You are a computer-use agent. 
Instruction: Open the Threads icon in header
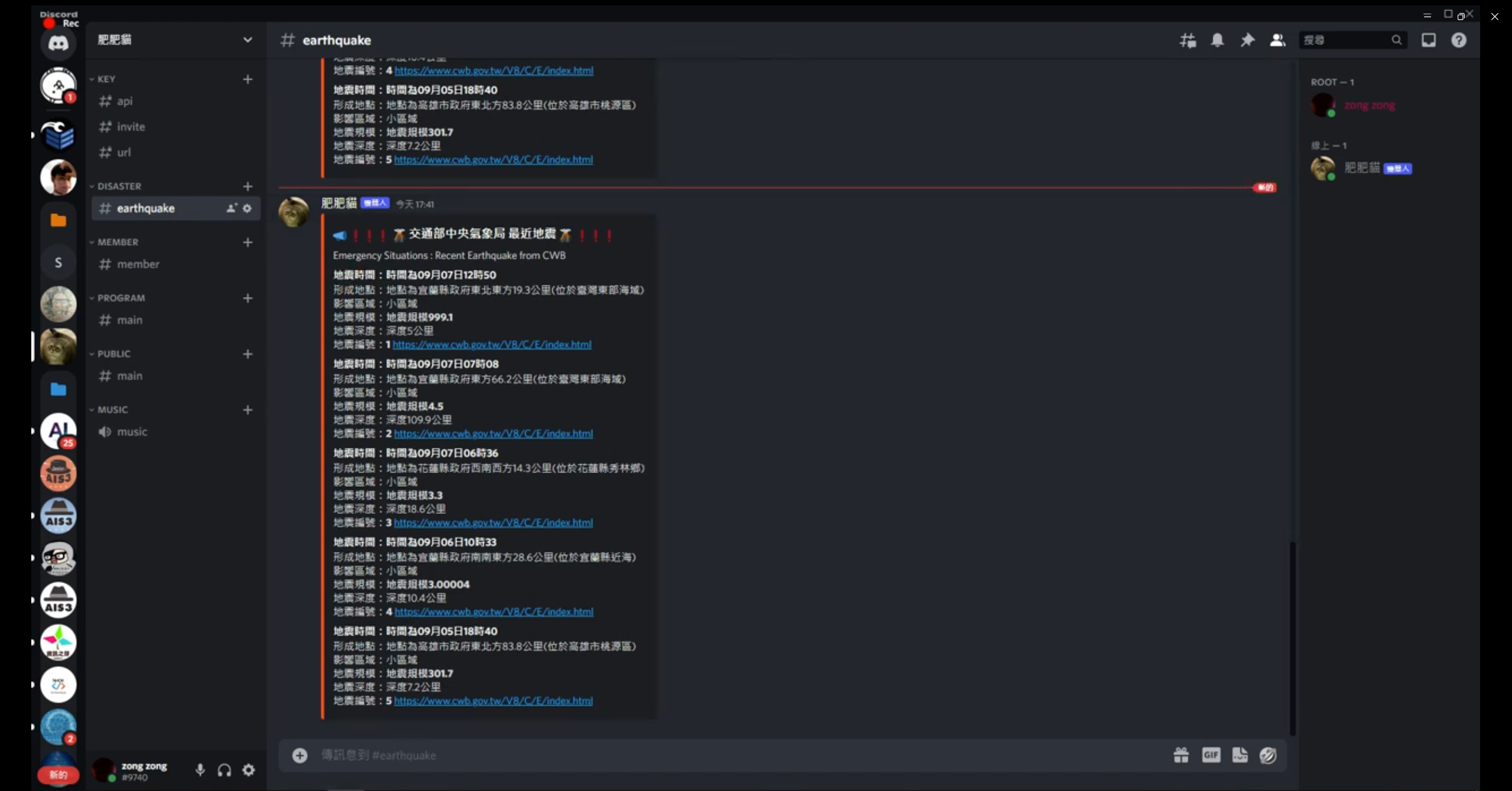[1188, 40]
